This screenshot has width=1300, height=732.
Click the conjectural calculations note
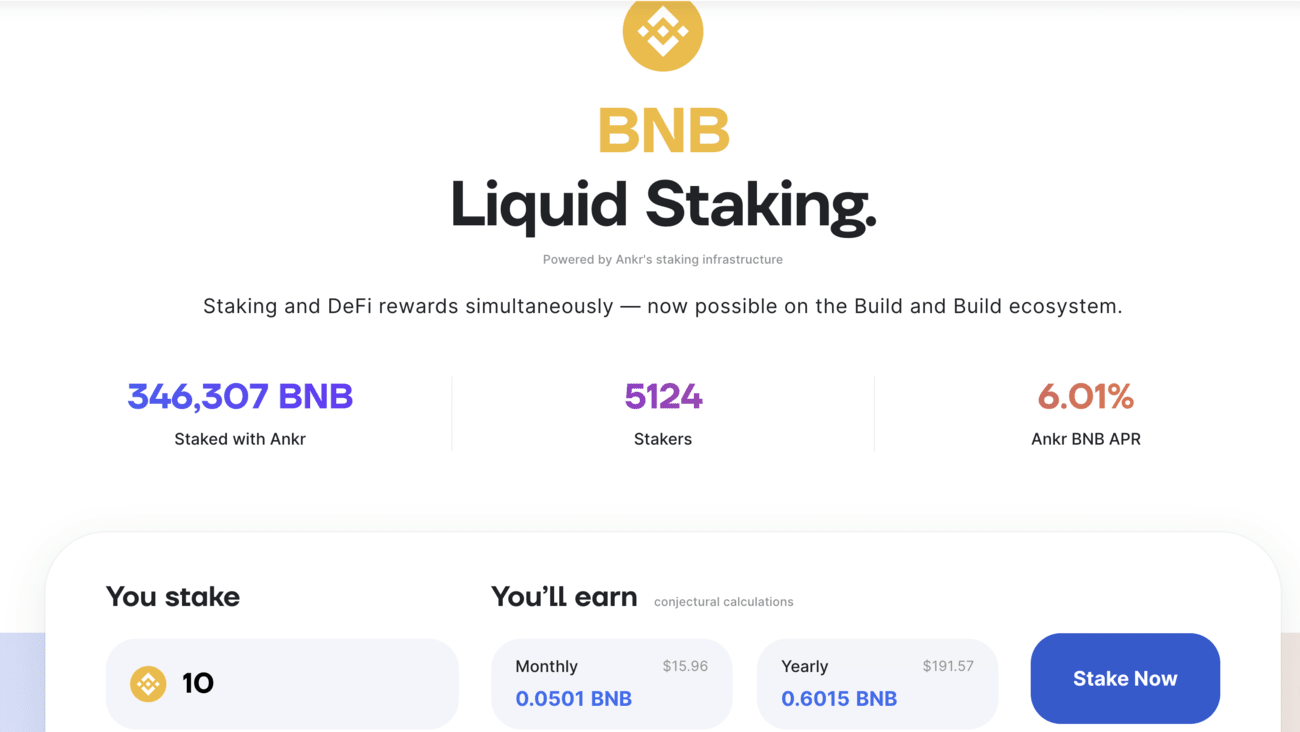click(x=724, y=602)
